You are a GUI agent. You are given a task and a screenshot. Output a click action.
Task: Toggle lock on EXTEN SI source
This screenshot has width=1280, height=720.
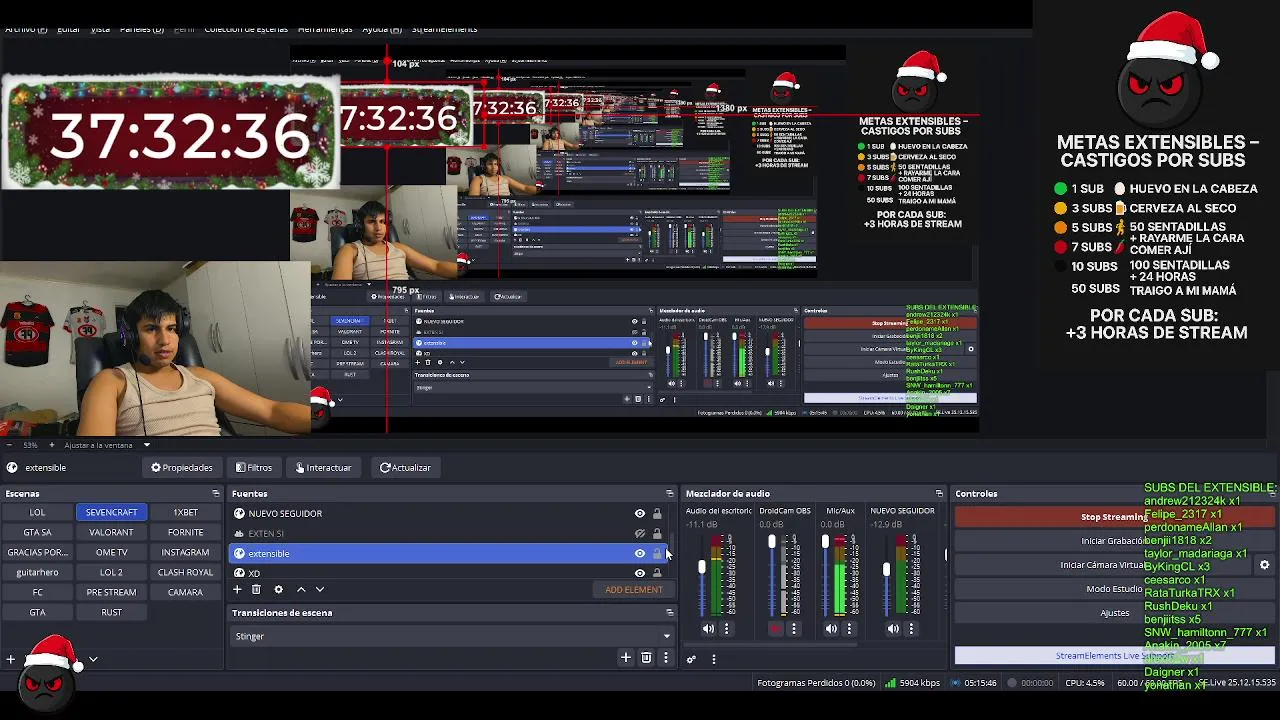(x=657, y=533)
